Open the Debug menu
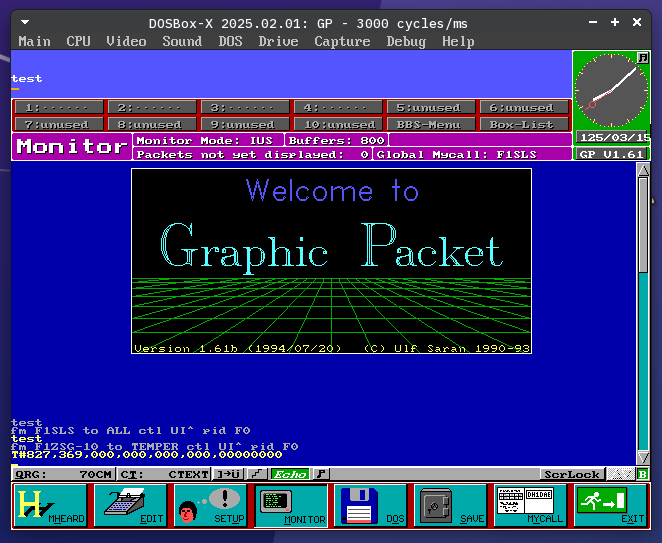 (406, 41)
